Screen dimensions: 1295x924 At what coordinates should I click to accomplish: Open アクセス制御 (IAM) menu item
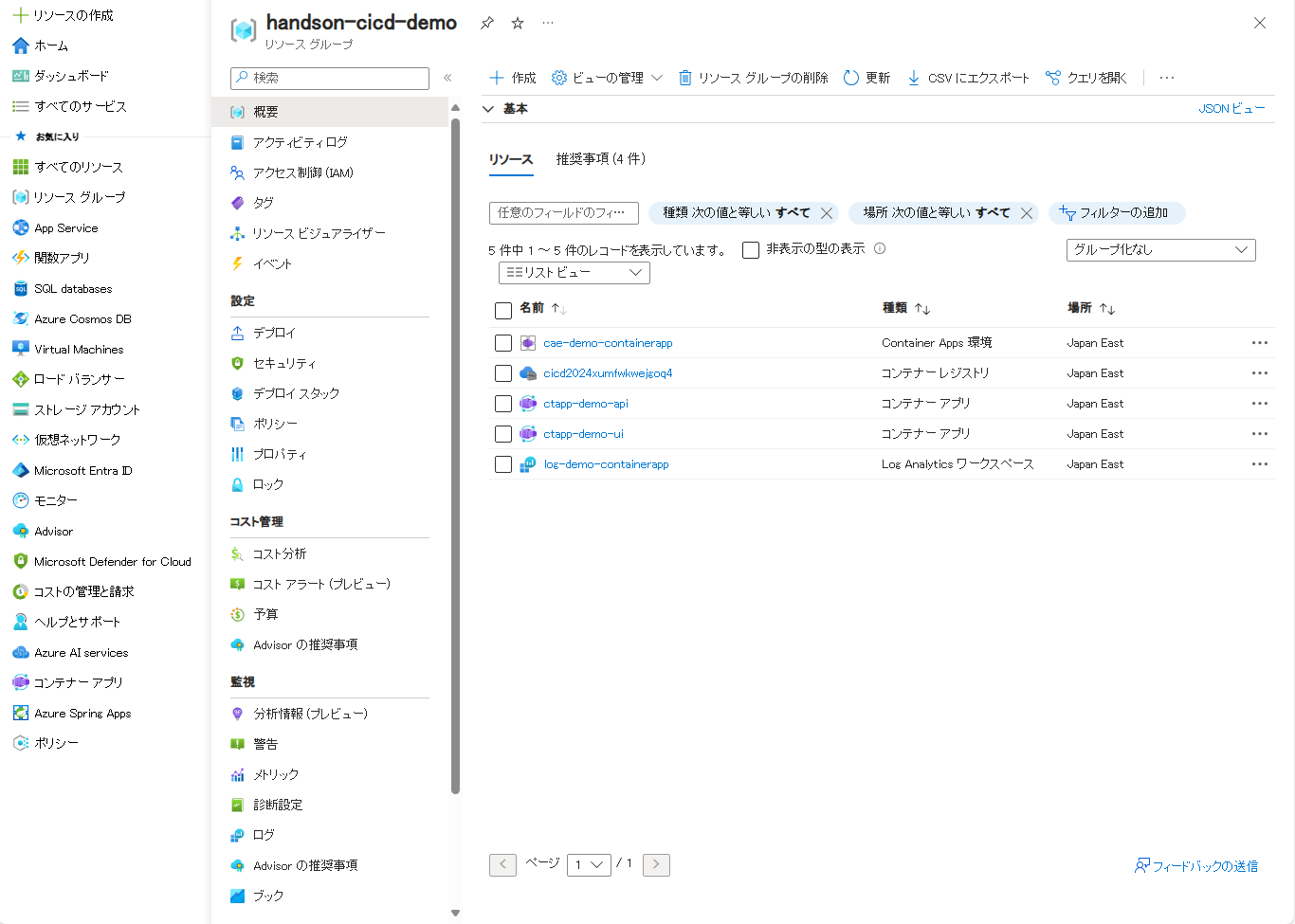[302, 172]
